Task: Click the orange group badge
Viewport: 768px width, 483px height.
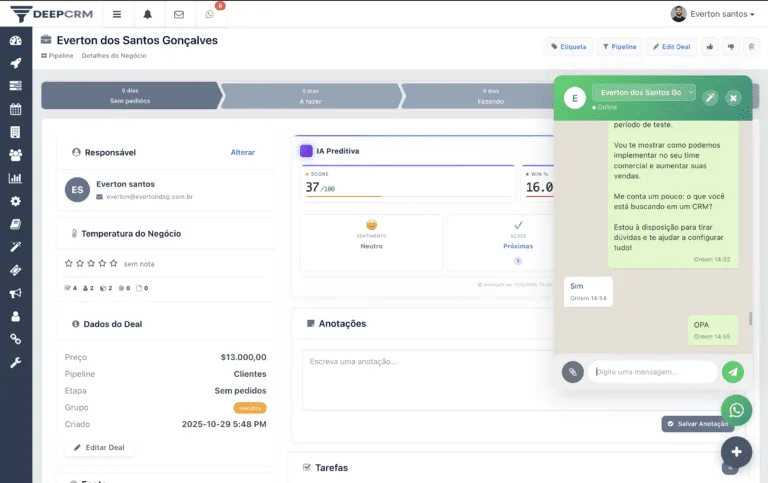Action: (250, 408)
